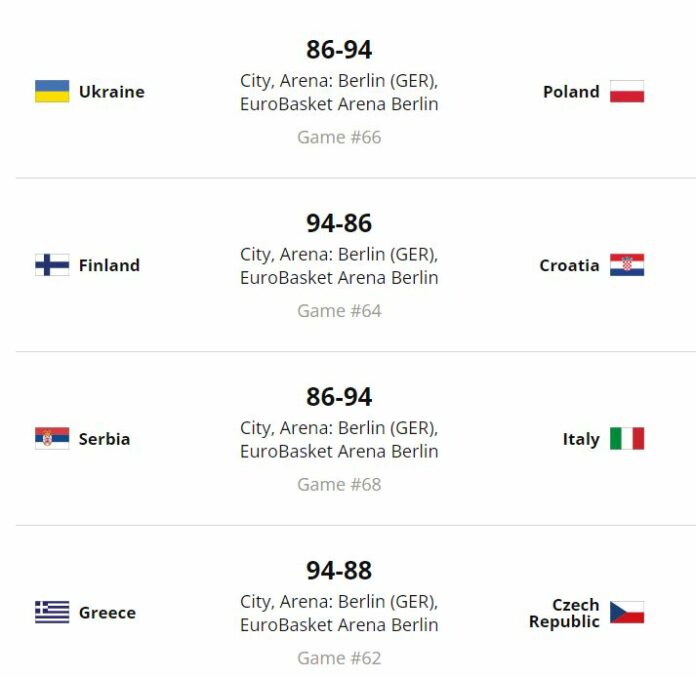Screen dimensions: 696x677
Task: Click the Finland flag icon
Action: 52,265
